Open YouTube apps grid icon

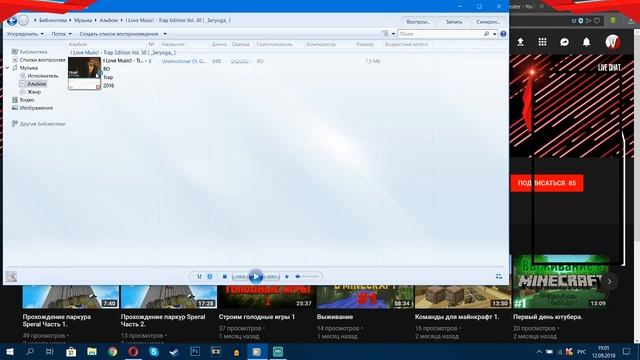542,42
